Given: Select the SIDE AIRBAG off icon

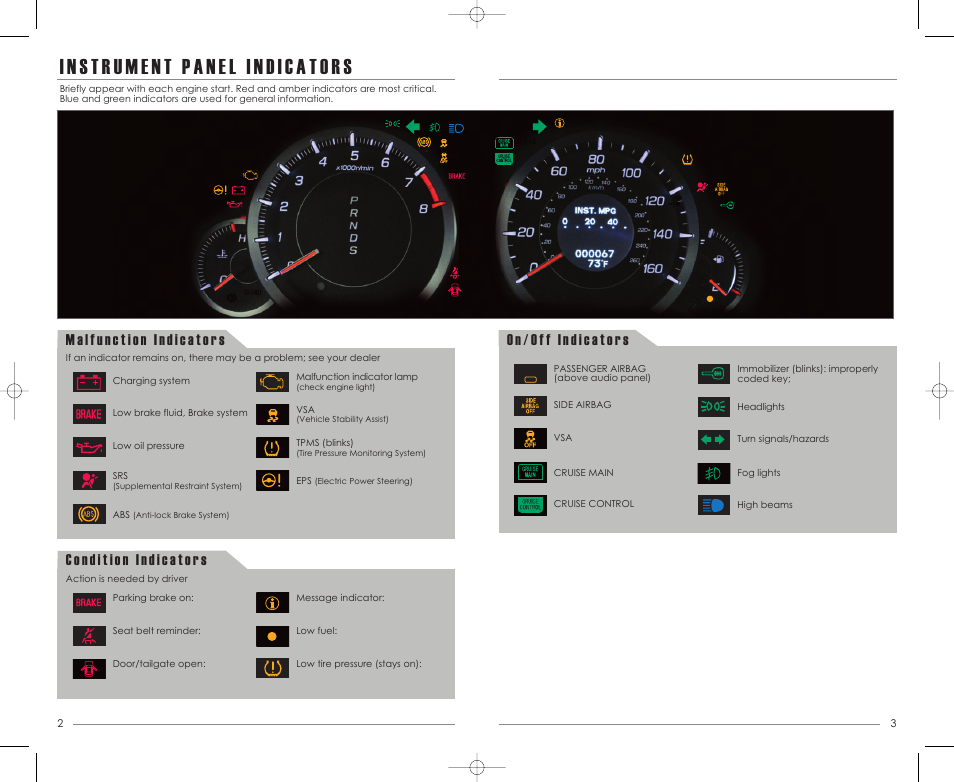Looking at the screenshot, I should tap(530, 406).
